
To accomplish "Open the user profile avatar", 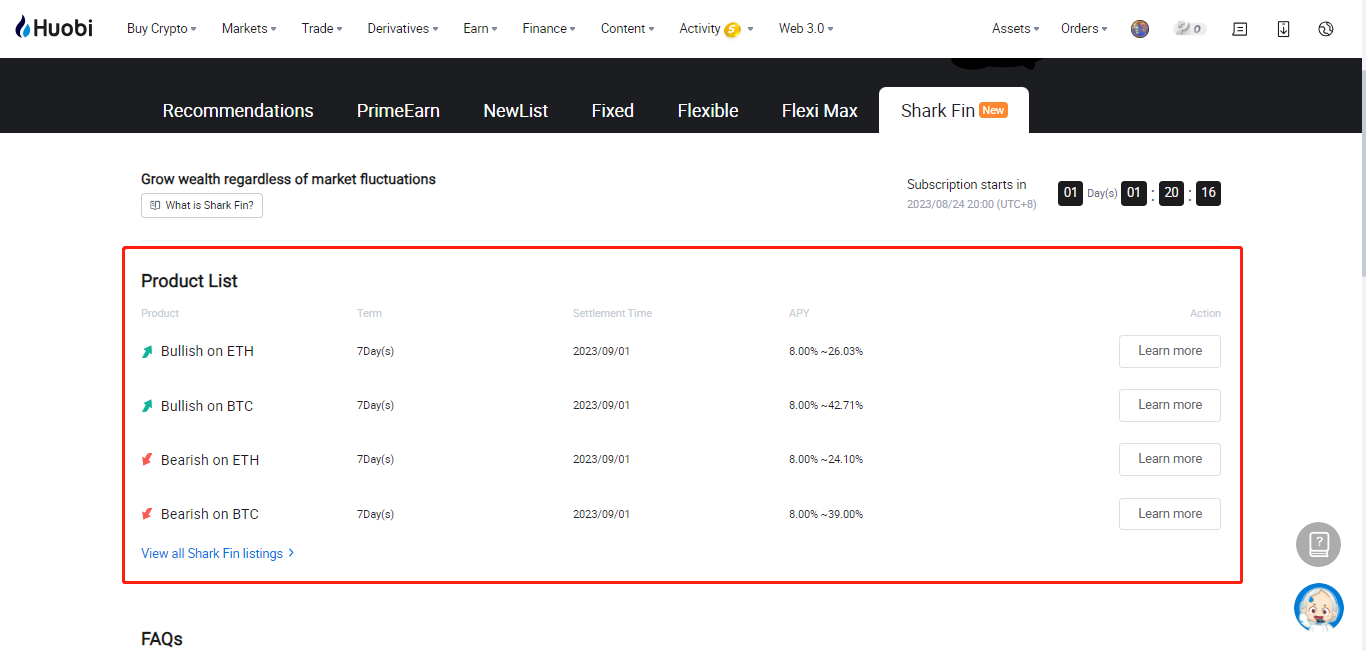I will tap(1140, 29).
